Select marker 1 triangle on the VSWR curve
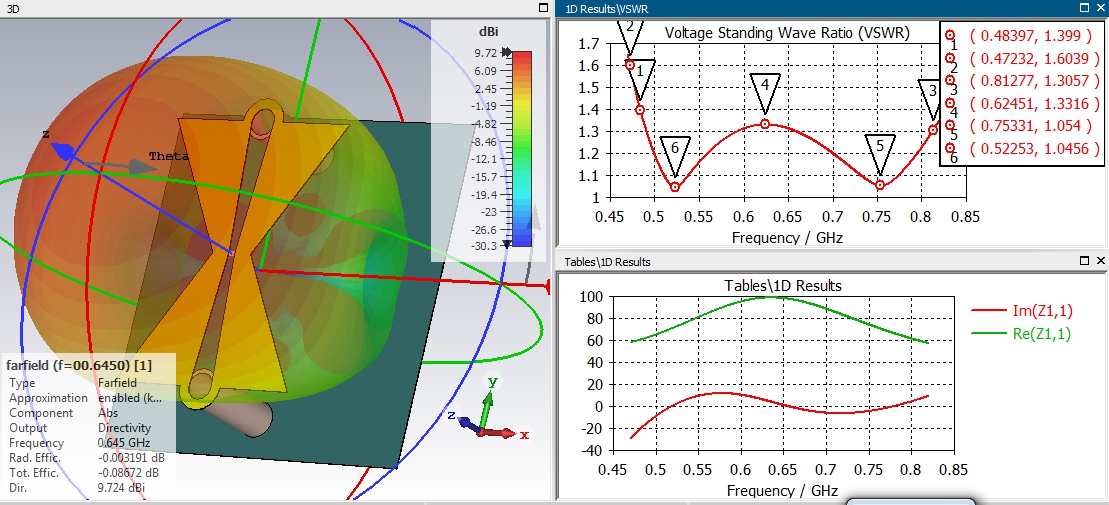Viewport: 1109px width, 505px height. (640, 80)
